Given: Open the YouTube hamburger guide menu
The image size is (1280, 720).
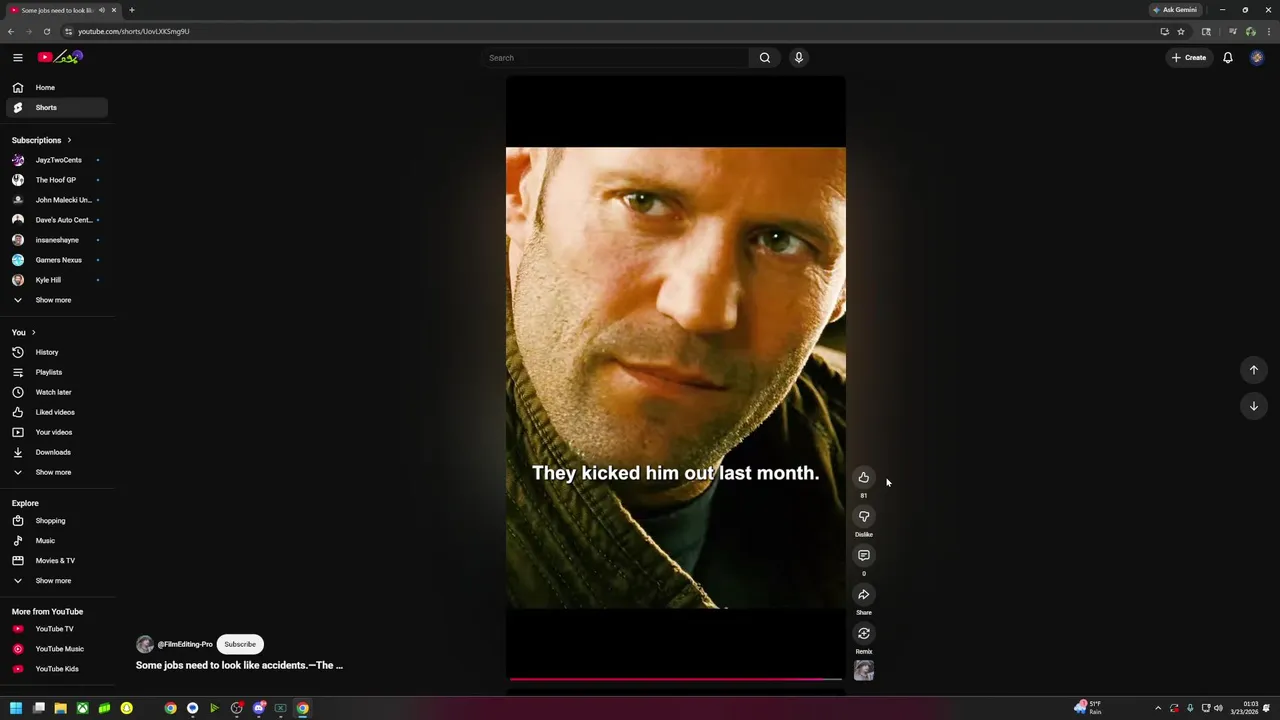Looking at the screenshot, I should click(17, 57).
